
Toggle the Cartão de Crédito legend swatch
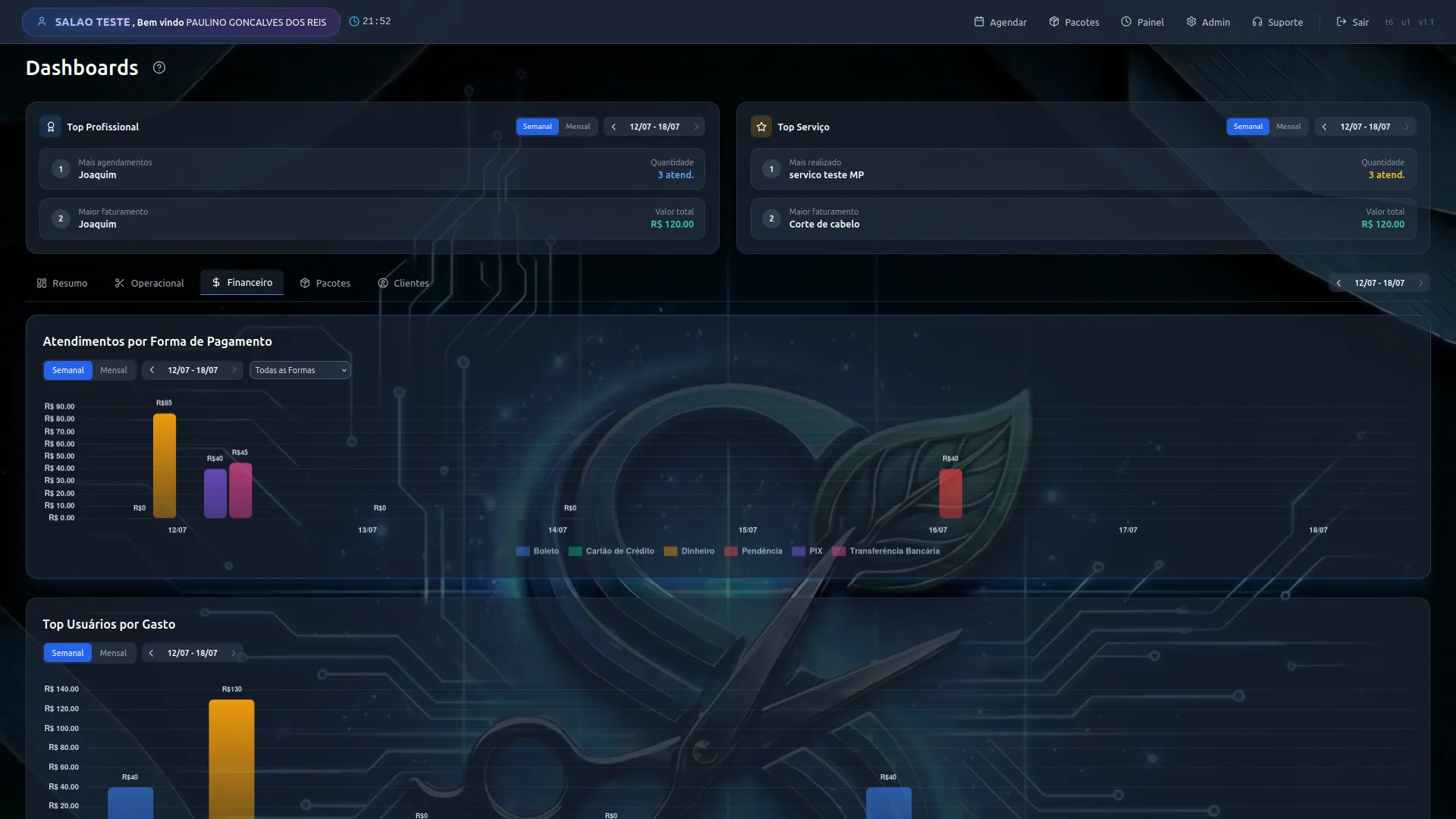click(x=576, y=551)
